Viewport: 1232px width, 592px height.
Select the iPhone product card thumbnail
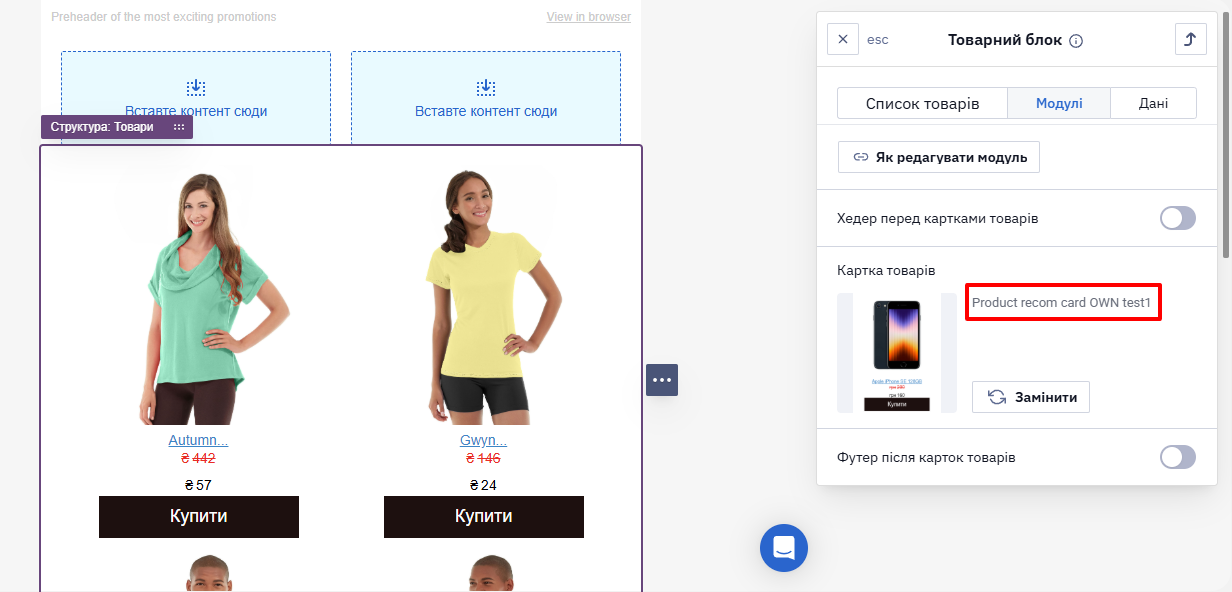897,353
